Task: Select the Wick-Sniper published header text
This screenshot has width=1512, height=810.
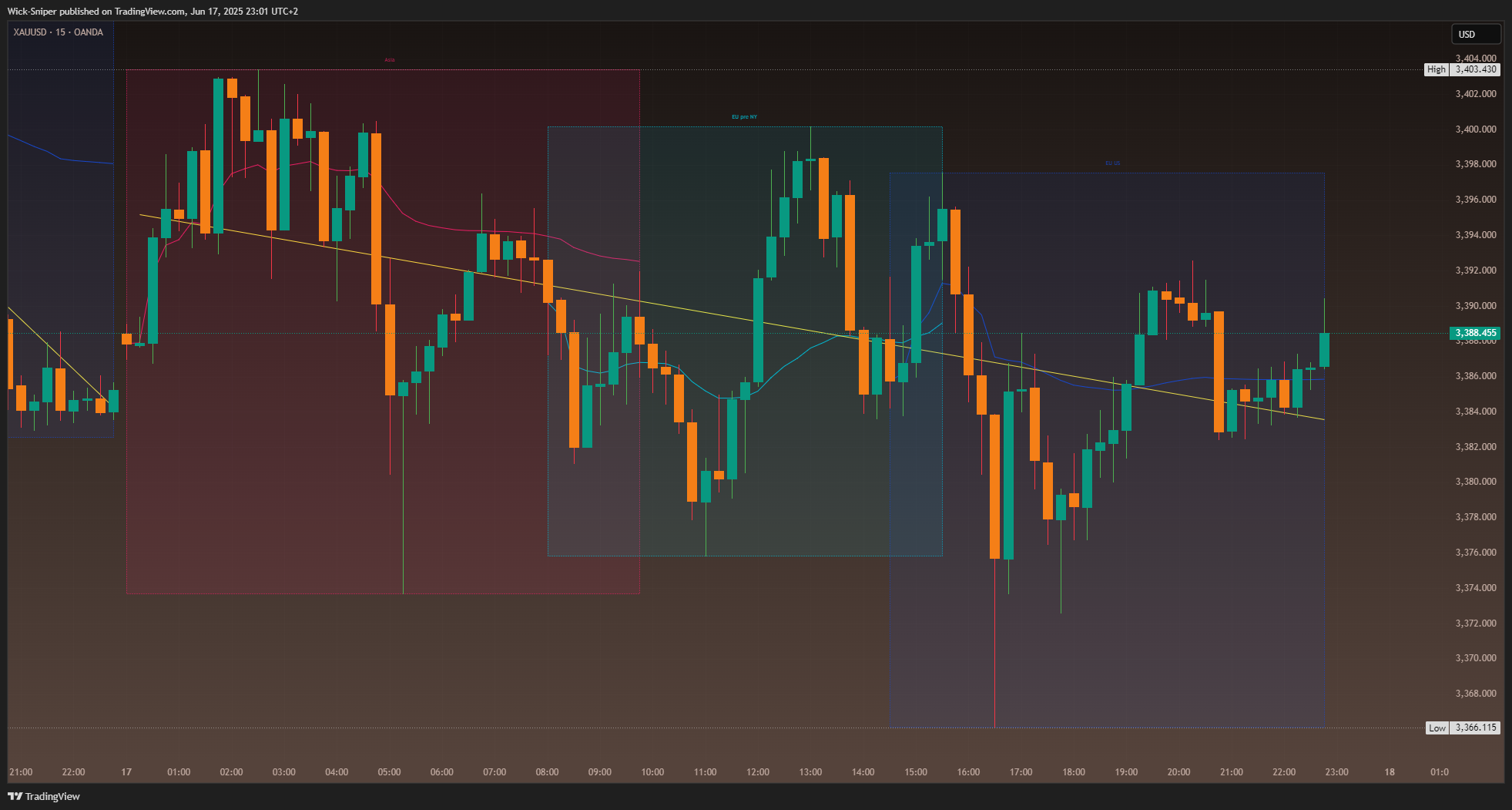Action: (x=153, y=11)
